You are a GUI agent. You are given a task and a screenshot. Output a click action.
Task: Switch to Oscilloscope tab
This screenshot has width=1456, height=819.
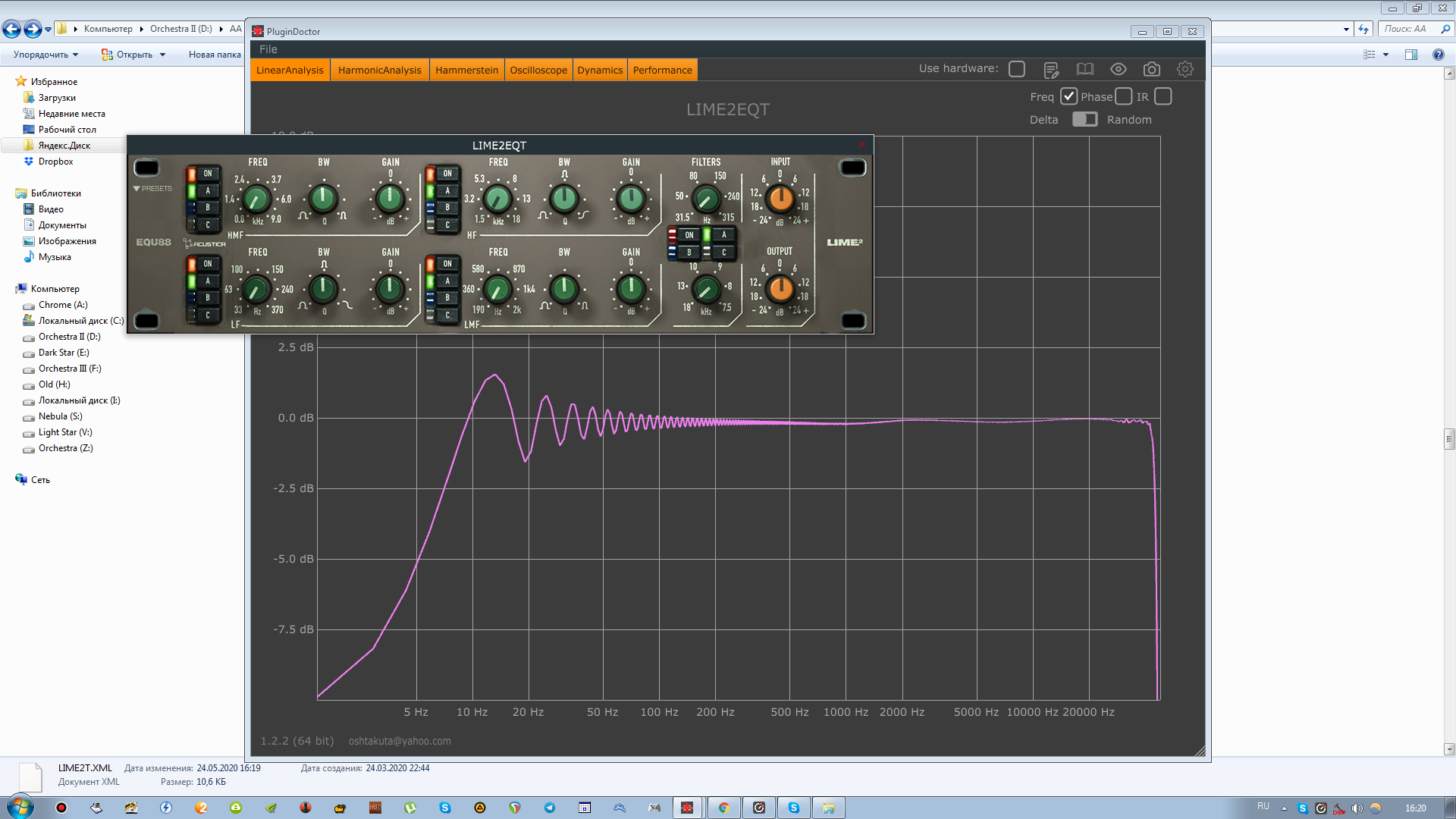point(538,70)
